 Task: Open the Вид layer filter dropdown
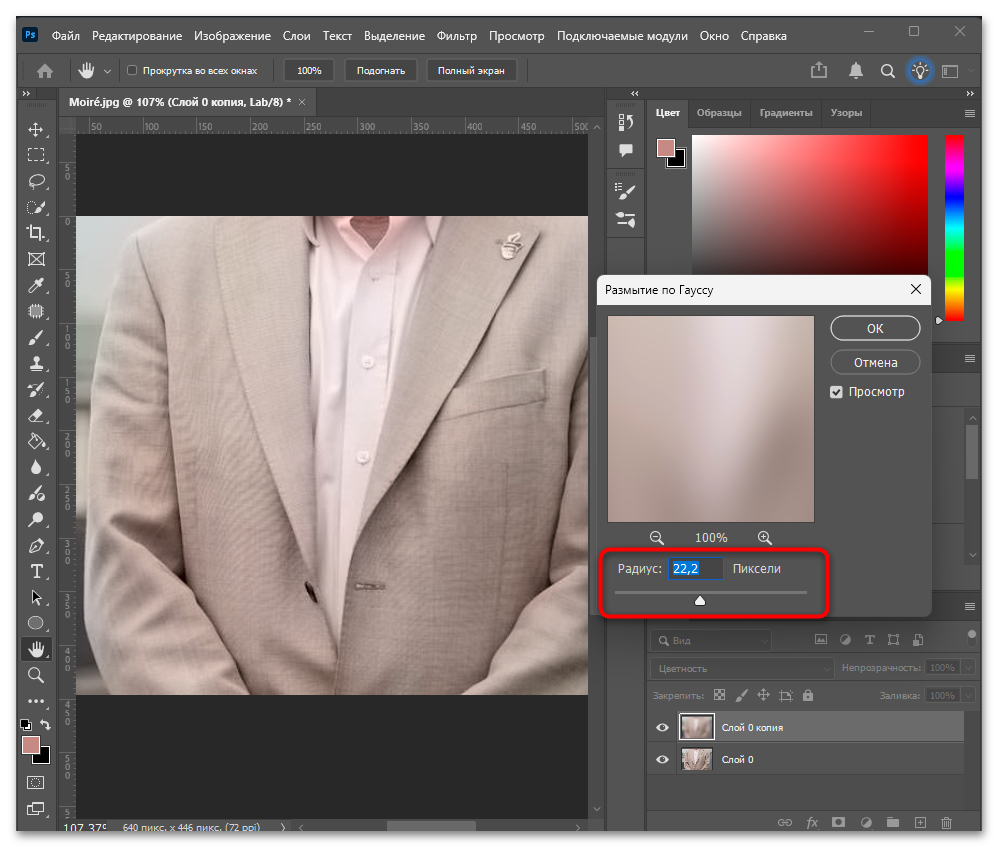[x=710, y=640]
